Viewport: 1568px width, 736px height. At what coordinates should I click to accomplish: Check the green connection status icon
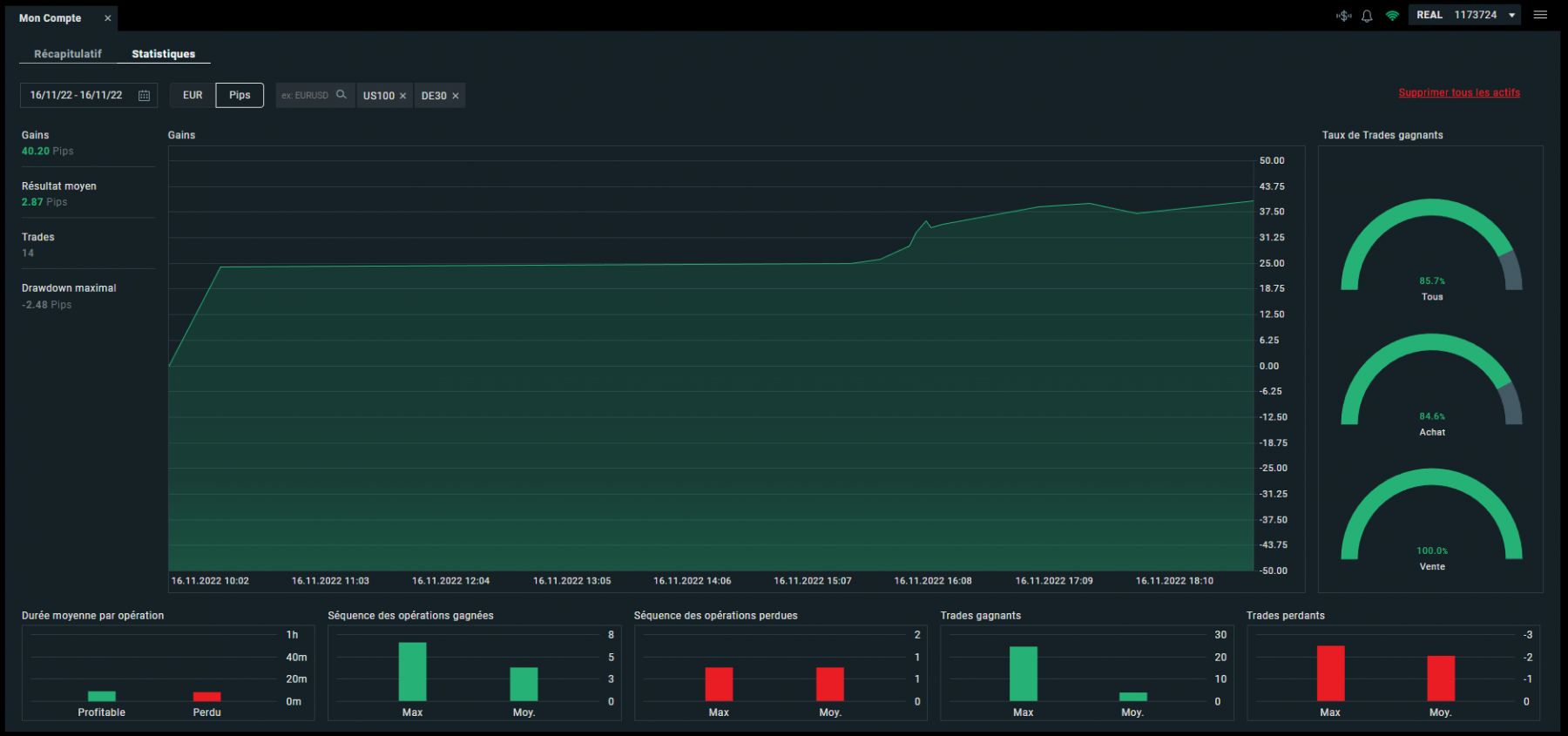(1392, 16)
